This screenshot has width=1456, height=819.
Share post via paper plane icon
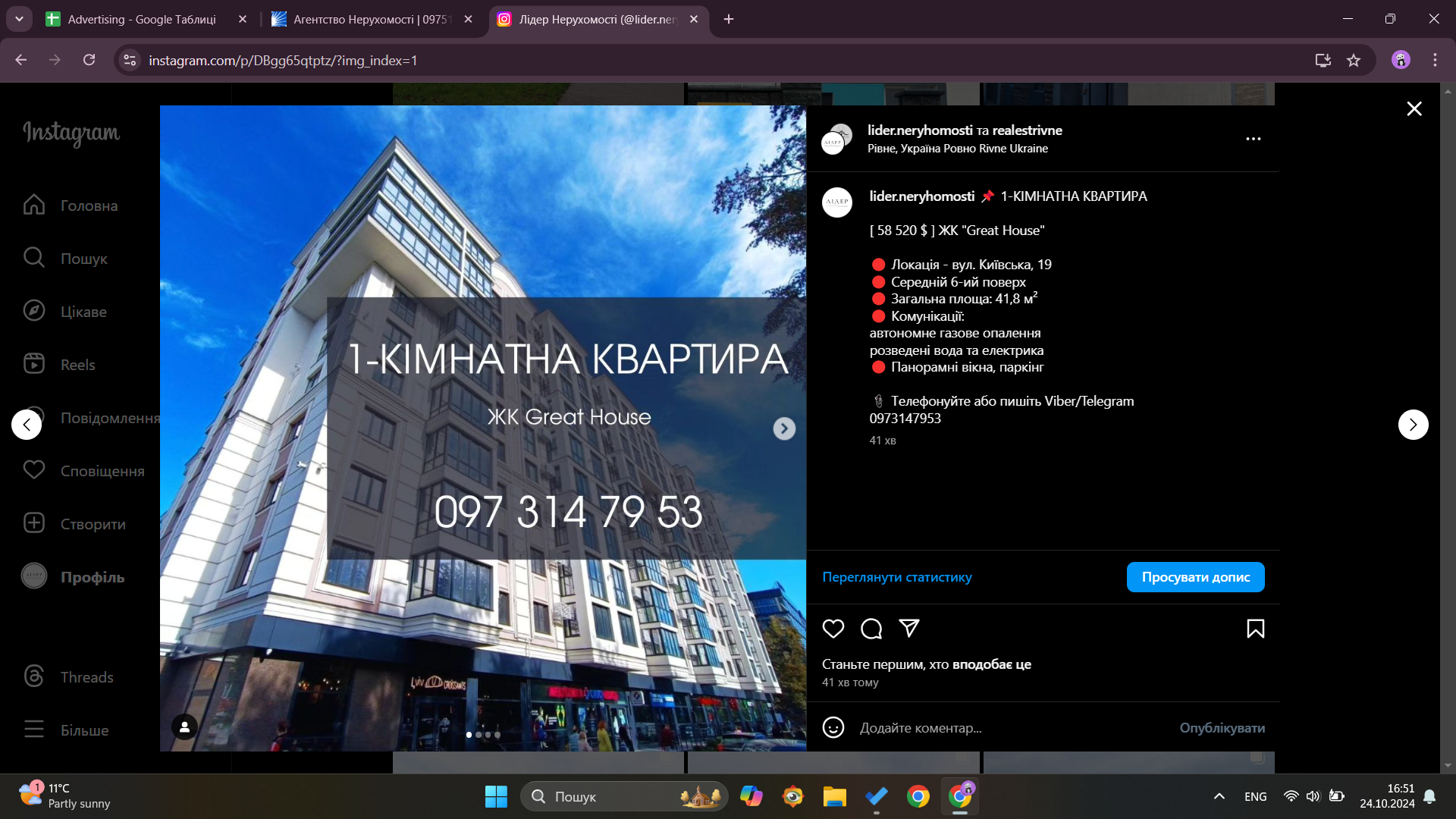pyautogui.click(x=909, y=628)
